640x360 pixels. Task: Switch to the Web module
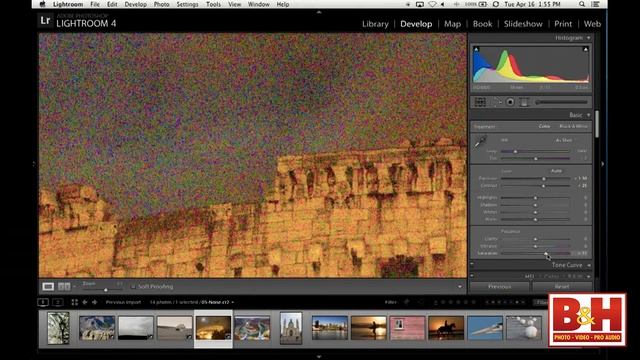tap(592, 24)
